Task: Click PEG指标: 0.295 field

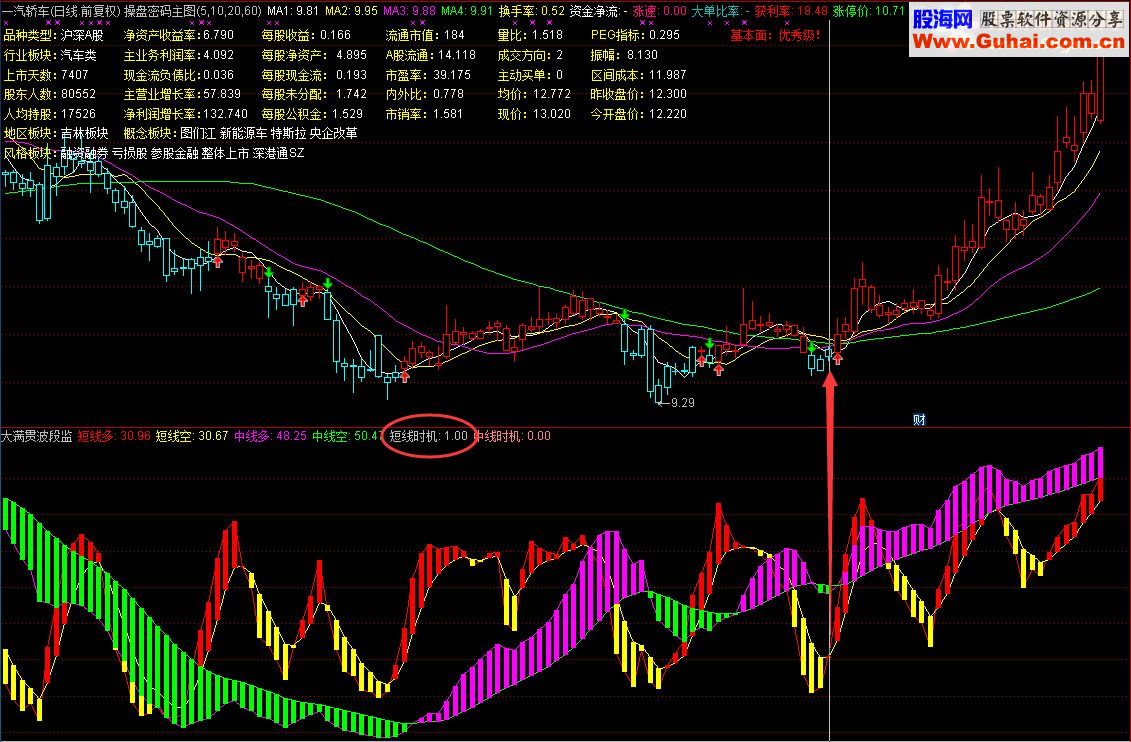Action: [x=635, y=35]
